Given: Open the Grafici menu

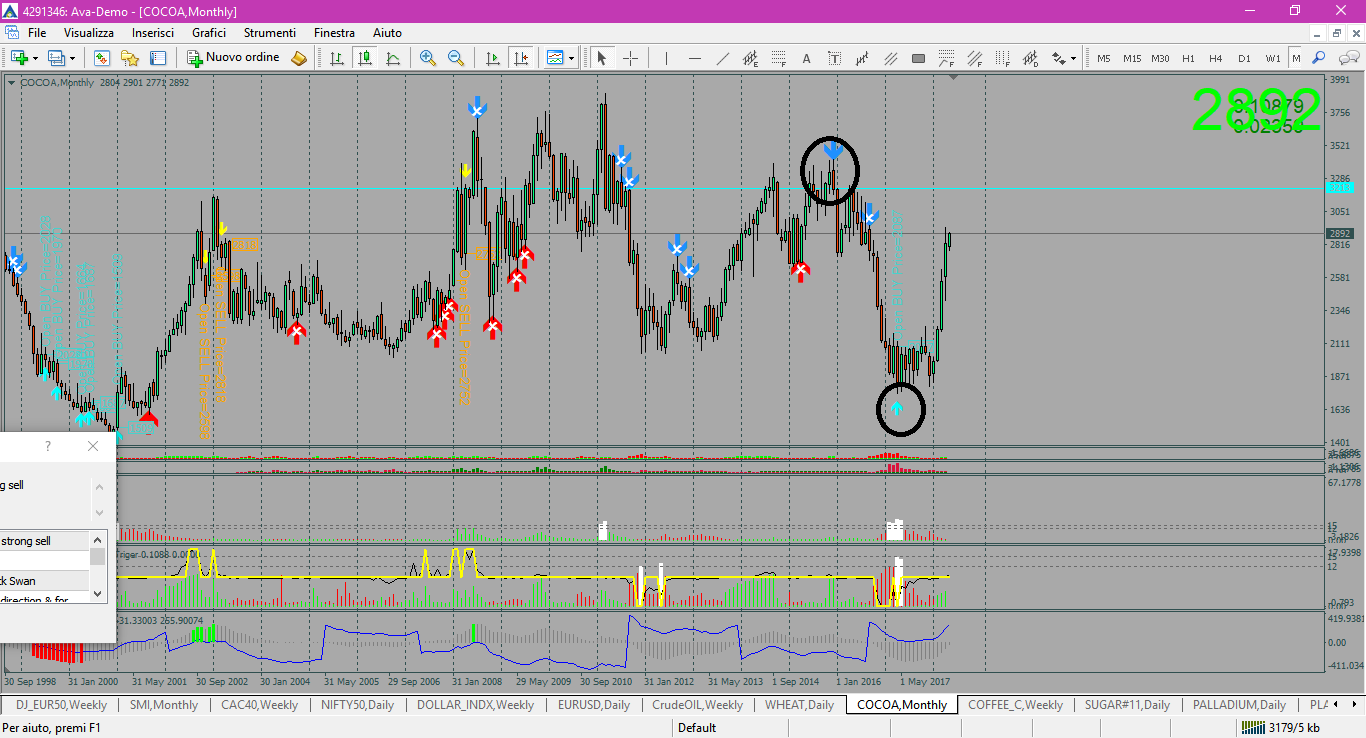Looking at the screenshot, I should tap(209, 32).
